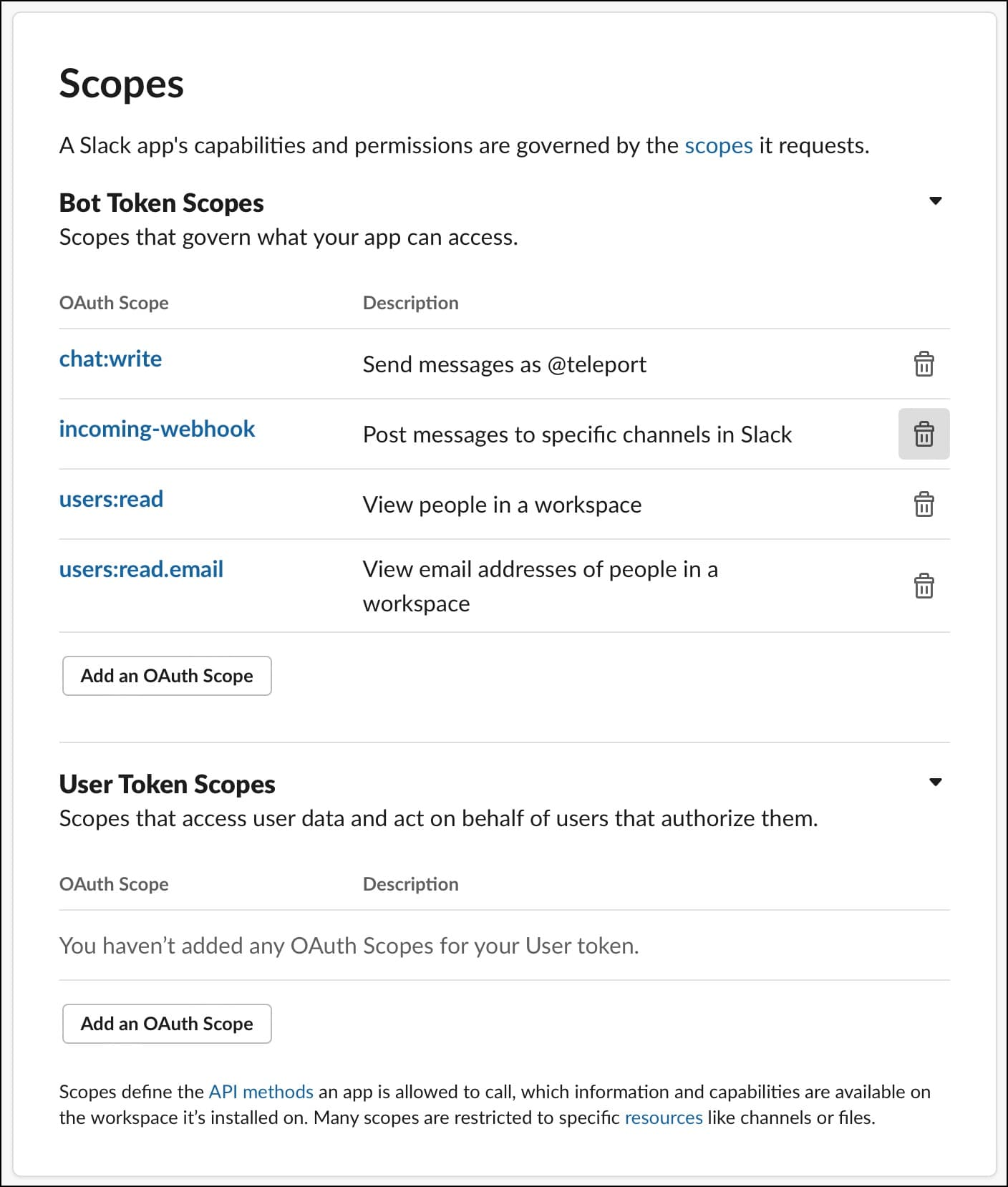The image size is (1008, 1187).
Task: Collapse the Bot Token Scopes section
Action: point(936,202)
